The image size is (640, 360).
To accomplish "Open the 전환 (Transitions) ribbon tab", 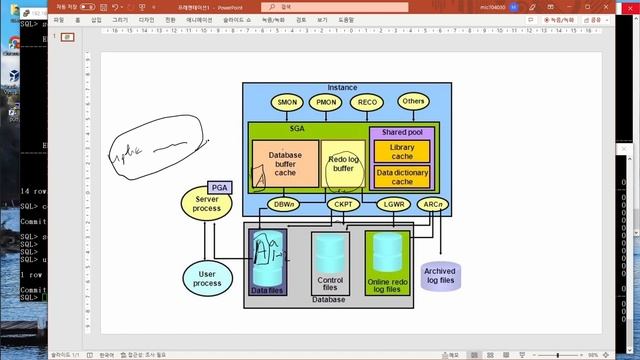I will (x=170, y=20).
